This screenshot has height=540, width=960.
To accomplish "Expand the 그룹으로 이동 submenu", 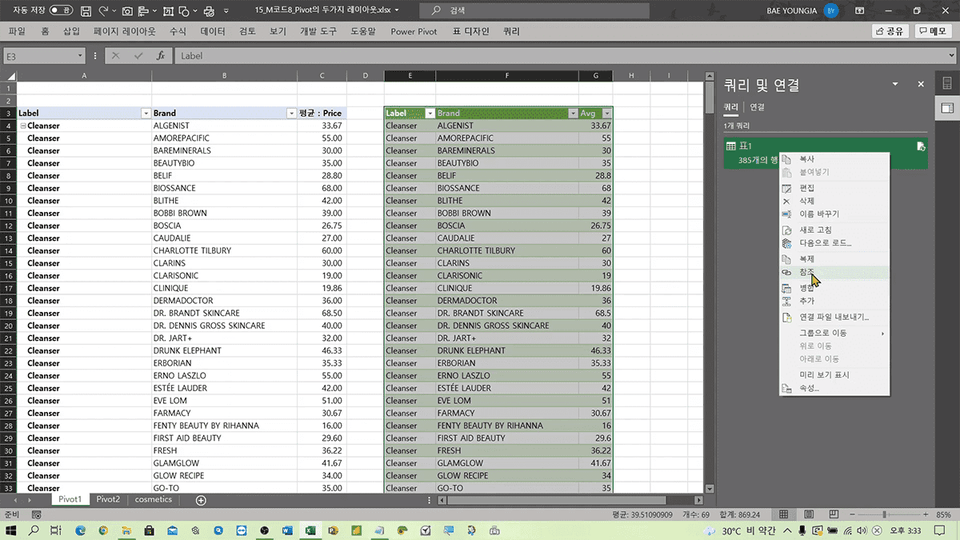I will 834,333.
